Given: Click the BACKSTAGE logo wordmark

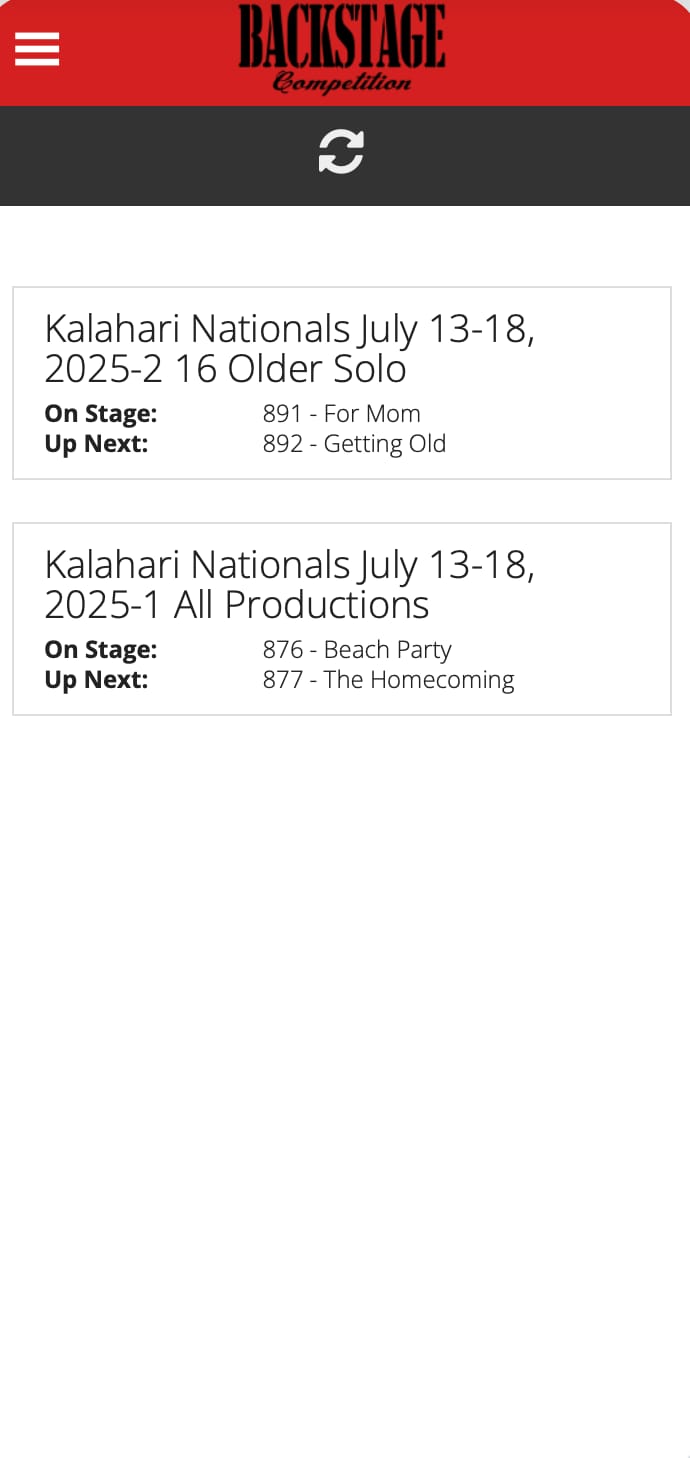Looking at the screenshot, I should point(341,37).
